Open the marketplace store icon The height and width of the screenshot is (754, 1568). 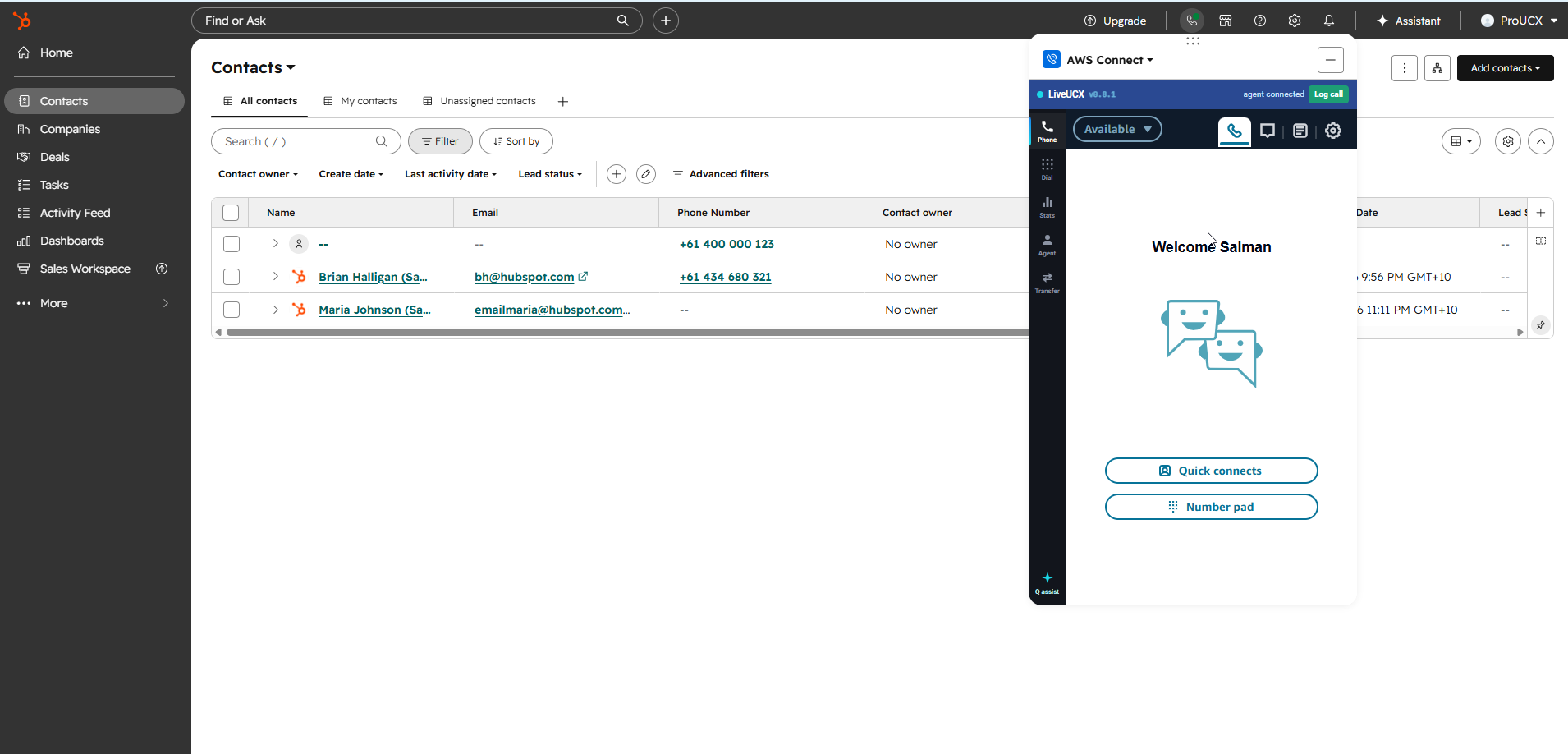(x=1226, y=21)
